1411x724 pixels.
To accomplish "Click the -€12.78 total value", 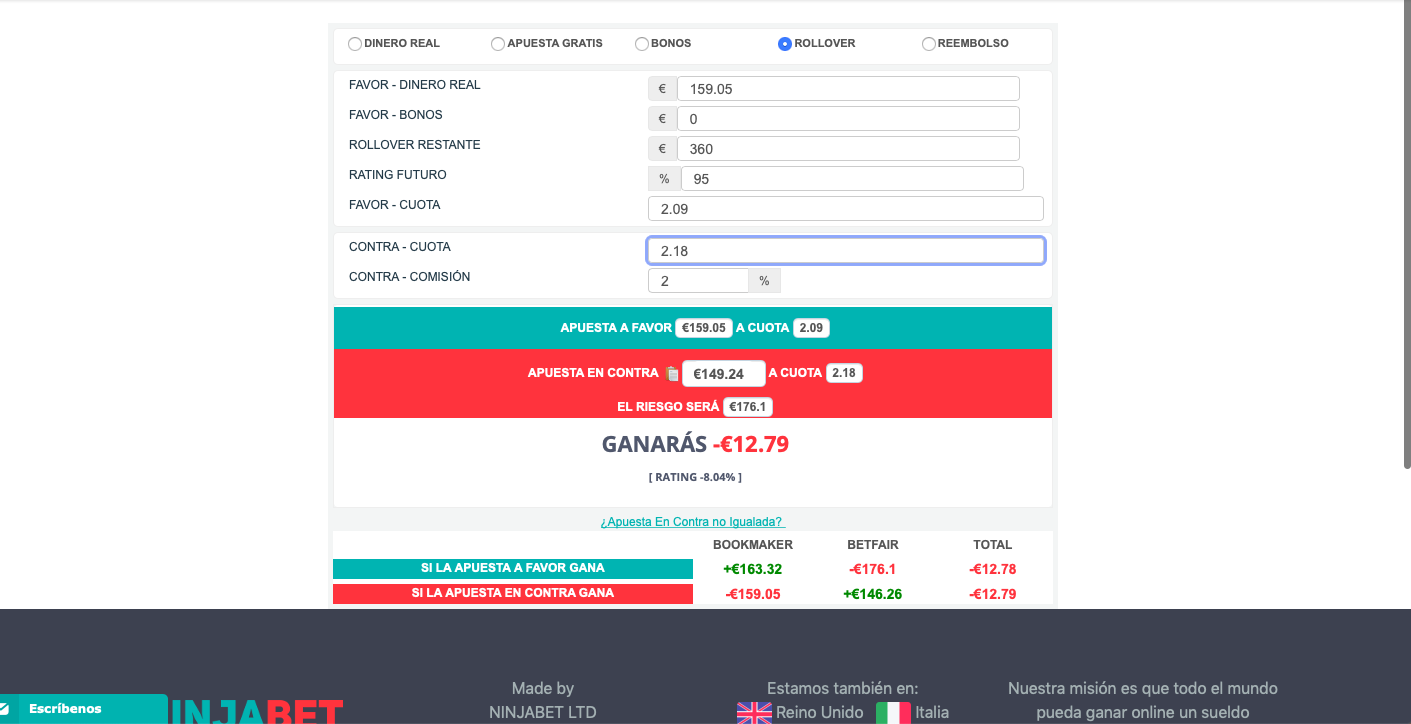I will pyautogui.click(x=993, y=569).
